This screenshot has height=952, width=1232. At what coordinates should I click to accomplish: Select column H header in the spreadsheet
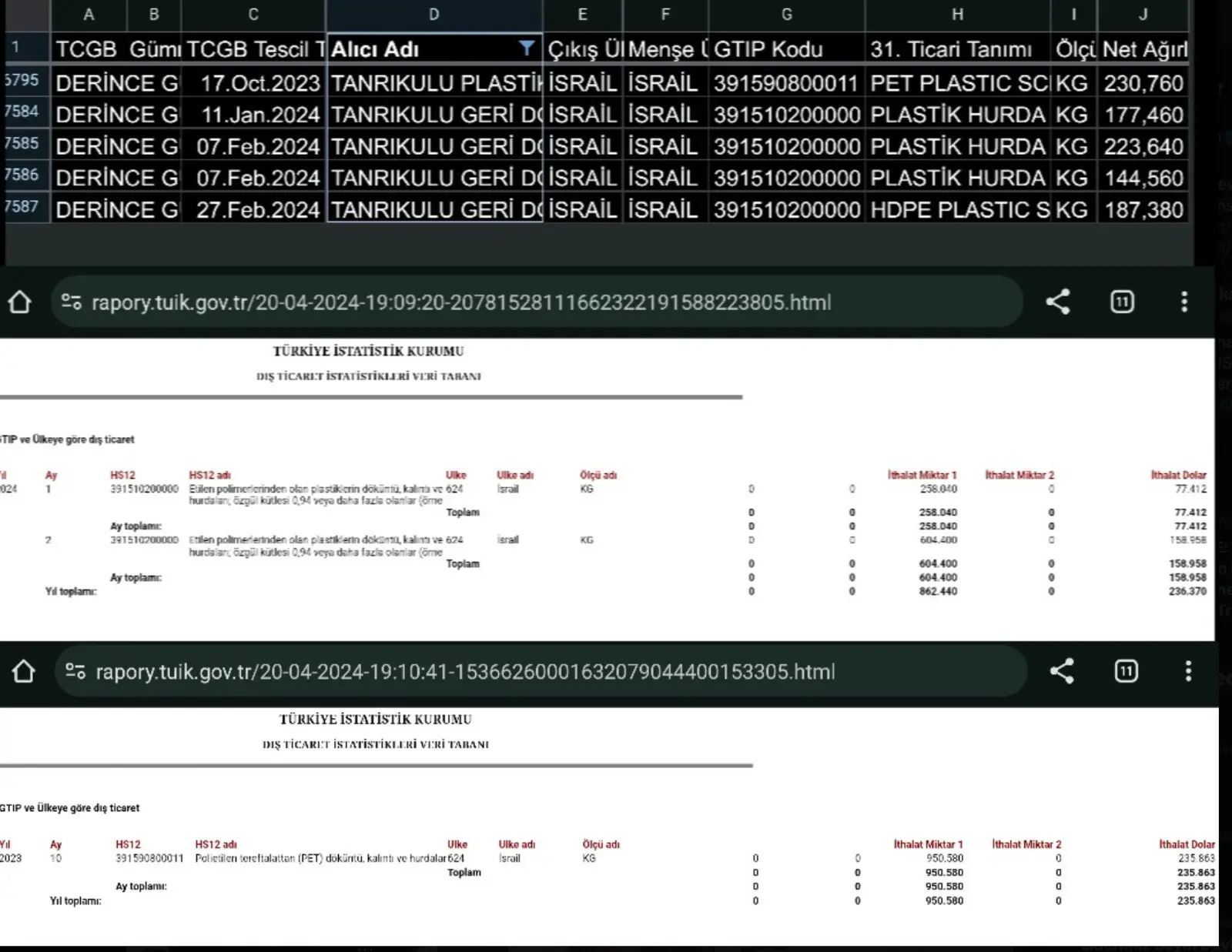[957, 15]
